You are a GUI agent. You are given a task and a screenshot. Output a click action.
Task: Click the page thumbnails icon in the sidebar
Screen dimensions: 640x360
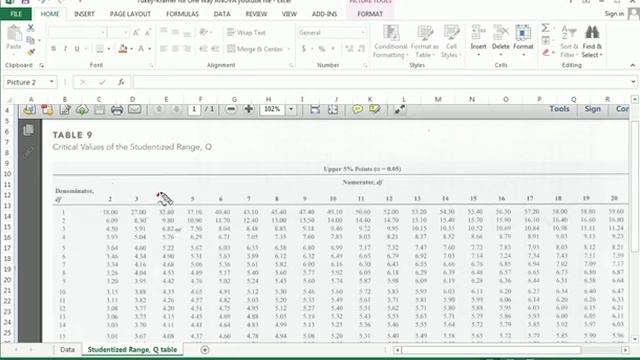pos(28,130)
